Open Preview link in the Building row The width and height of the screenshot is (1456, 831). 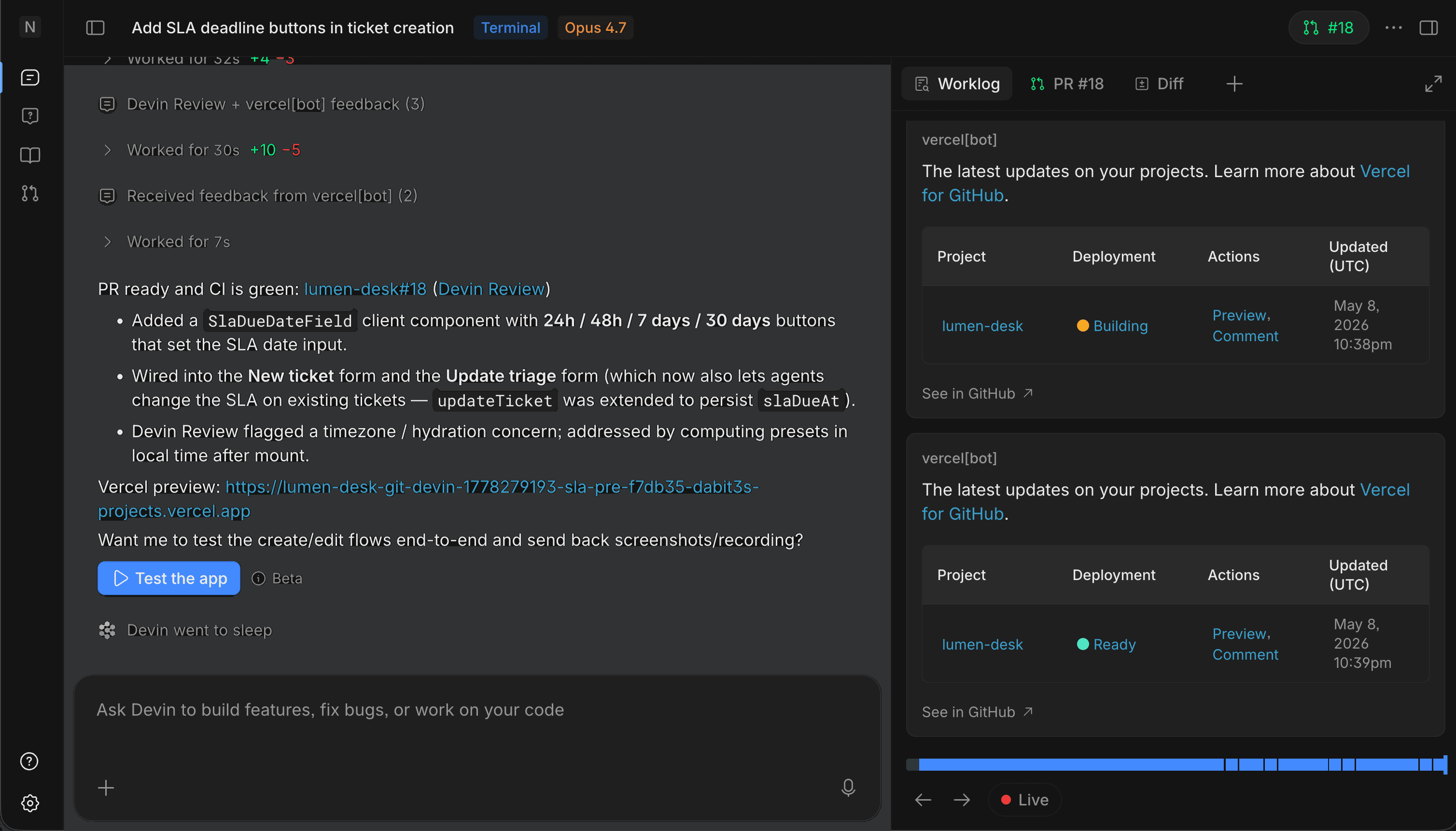[x=1239, y=315]
